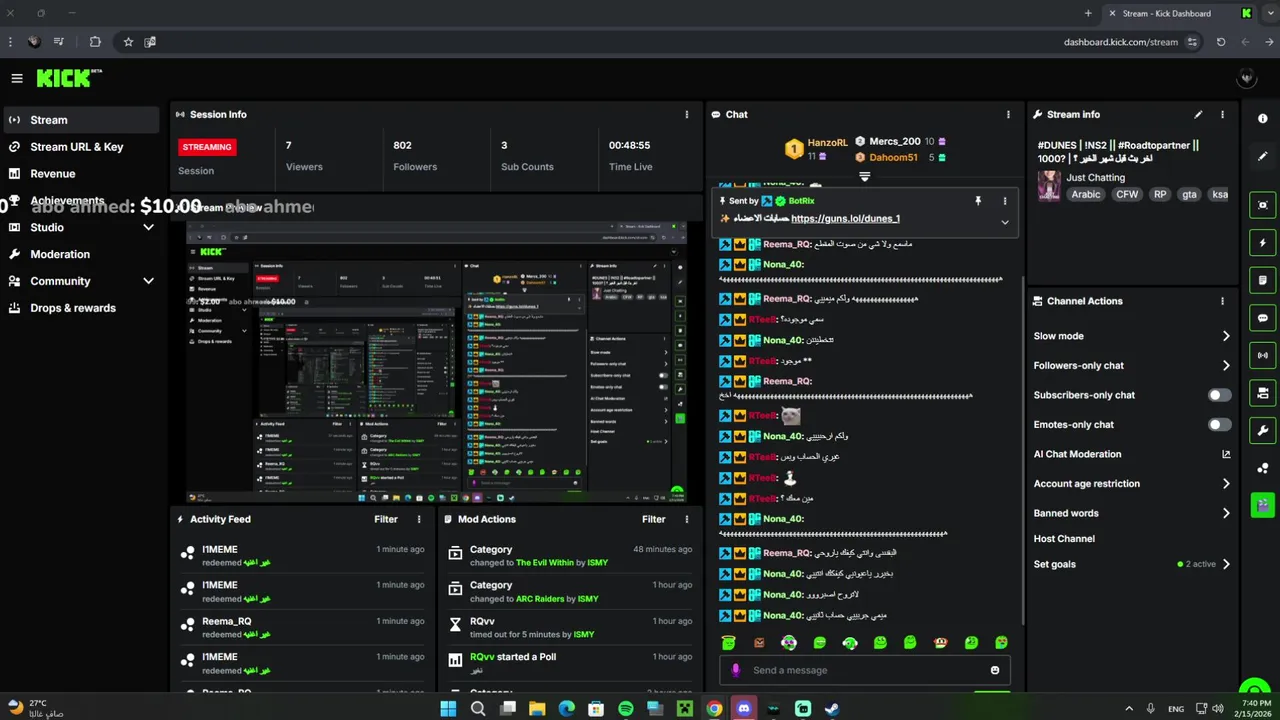Switch to Stream - Kick Dashboard tab

point(1180,13)
